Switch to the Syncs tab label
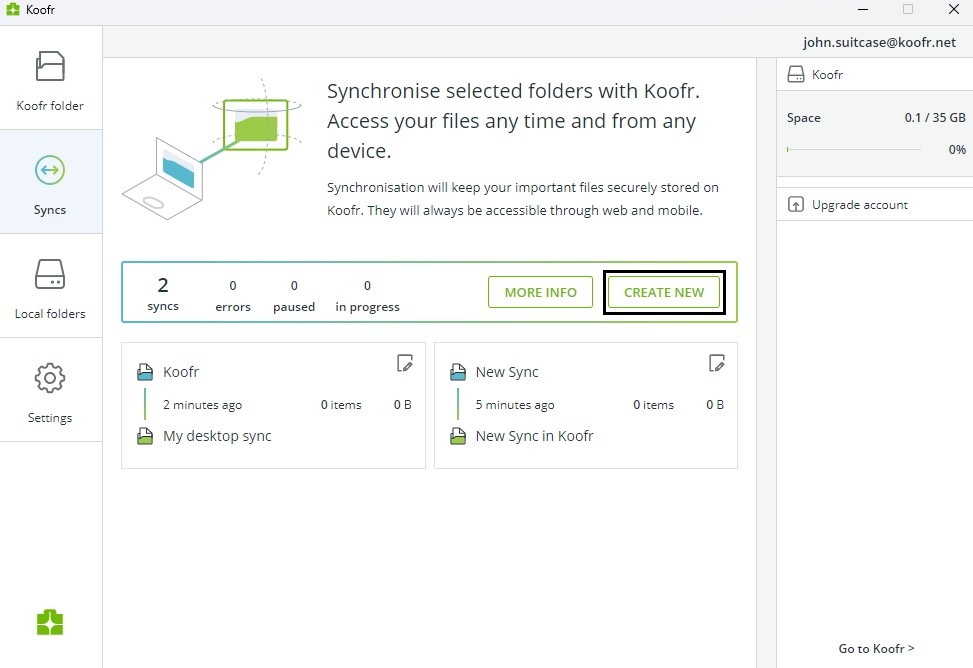This screenshot has height=668, width=973. click(50, 210)
